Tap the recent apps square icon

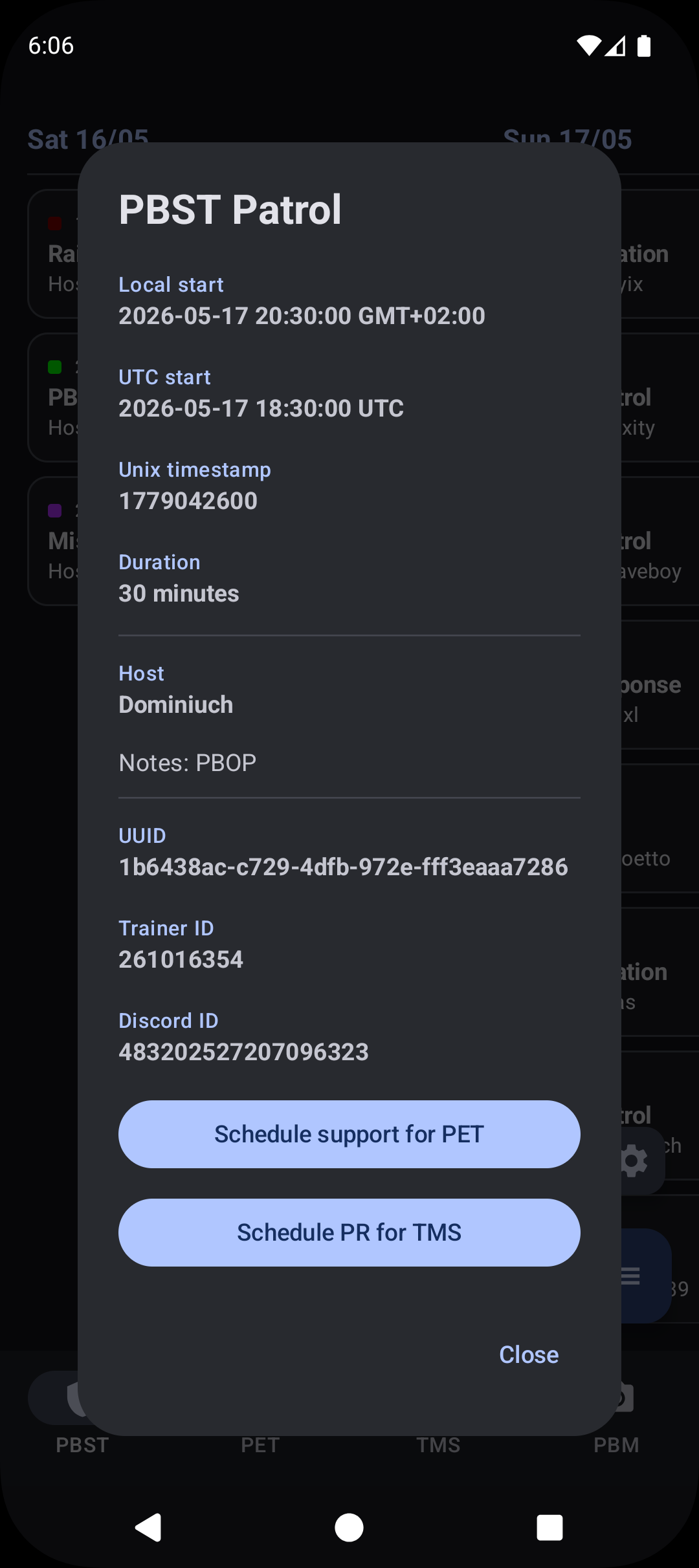pyautogui.click(x=549, y=1528)
